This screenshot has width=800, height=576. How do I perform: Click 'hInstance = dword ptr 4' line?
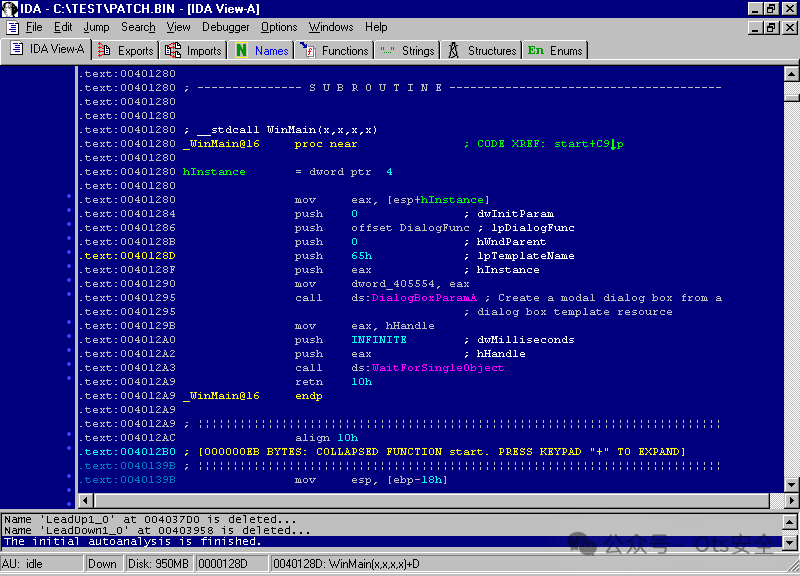point(287,172)
